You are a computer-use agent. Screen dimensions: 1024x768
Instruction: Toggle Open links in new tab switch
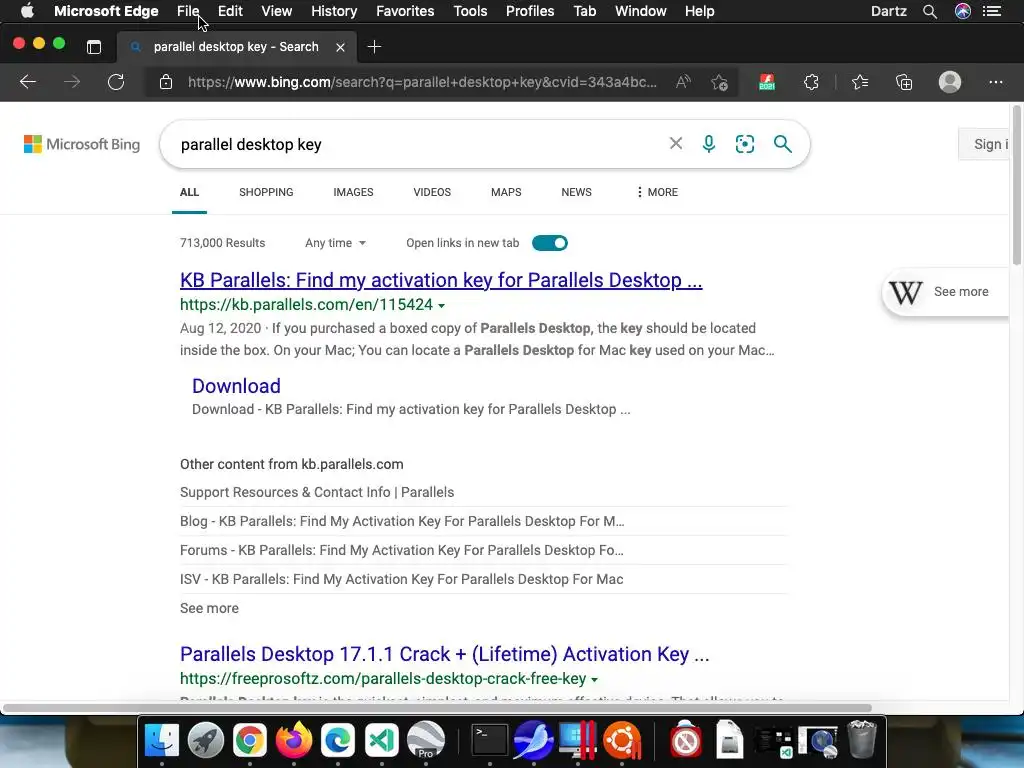coord(549,243)
